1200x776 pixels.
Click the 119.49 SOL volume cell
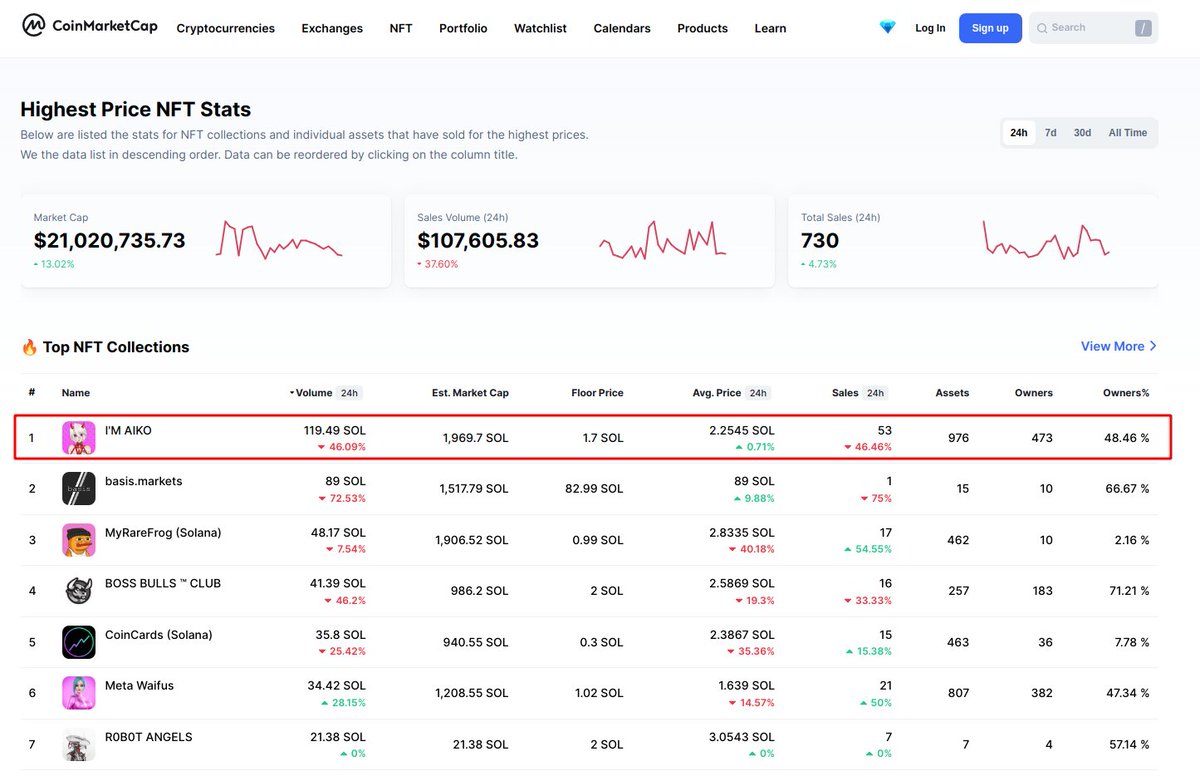coord(335,430)
